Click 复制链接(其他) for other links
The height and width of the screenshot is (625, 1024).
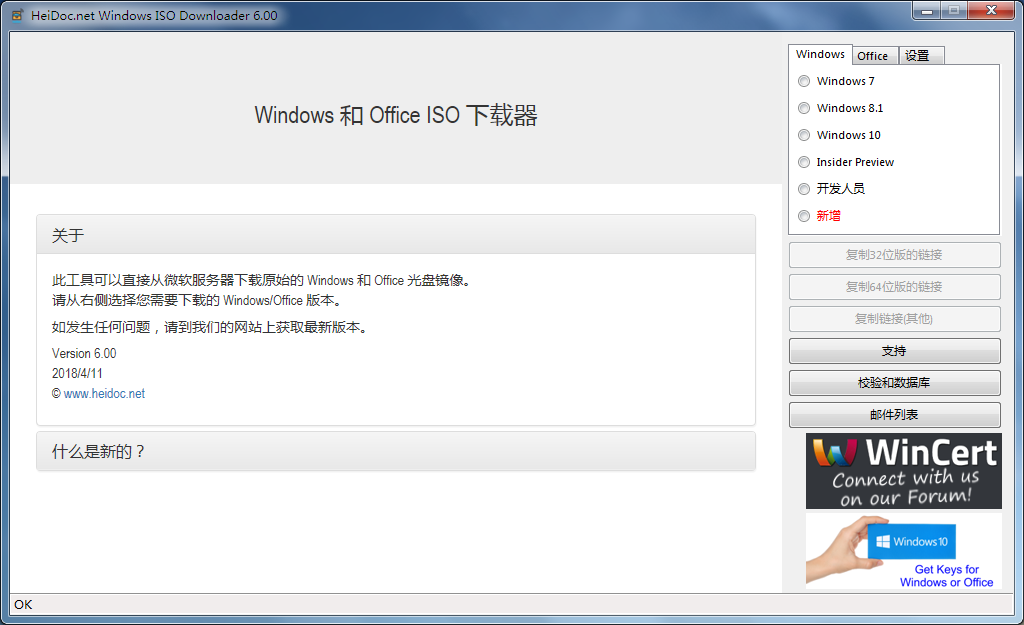894,319
